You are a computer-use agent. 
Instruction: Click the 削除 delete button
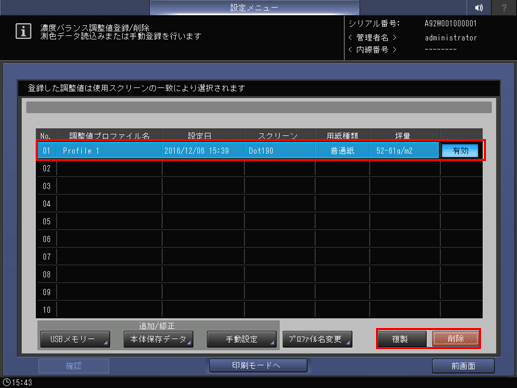coord(455,339)
